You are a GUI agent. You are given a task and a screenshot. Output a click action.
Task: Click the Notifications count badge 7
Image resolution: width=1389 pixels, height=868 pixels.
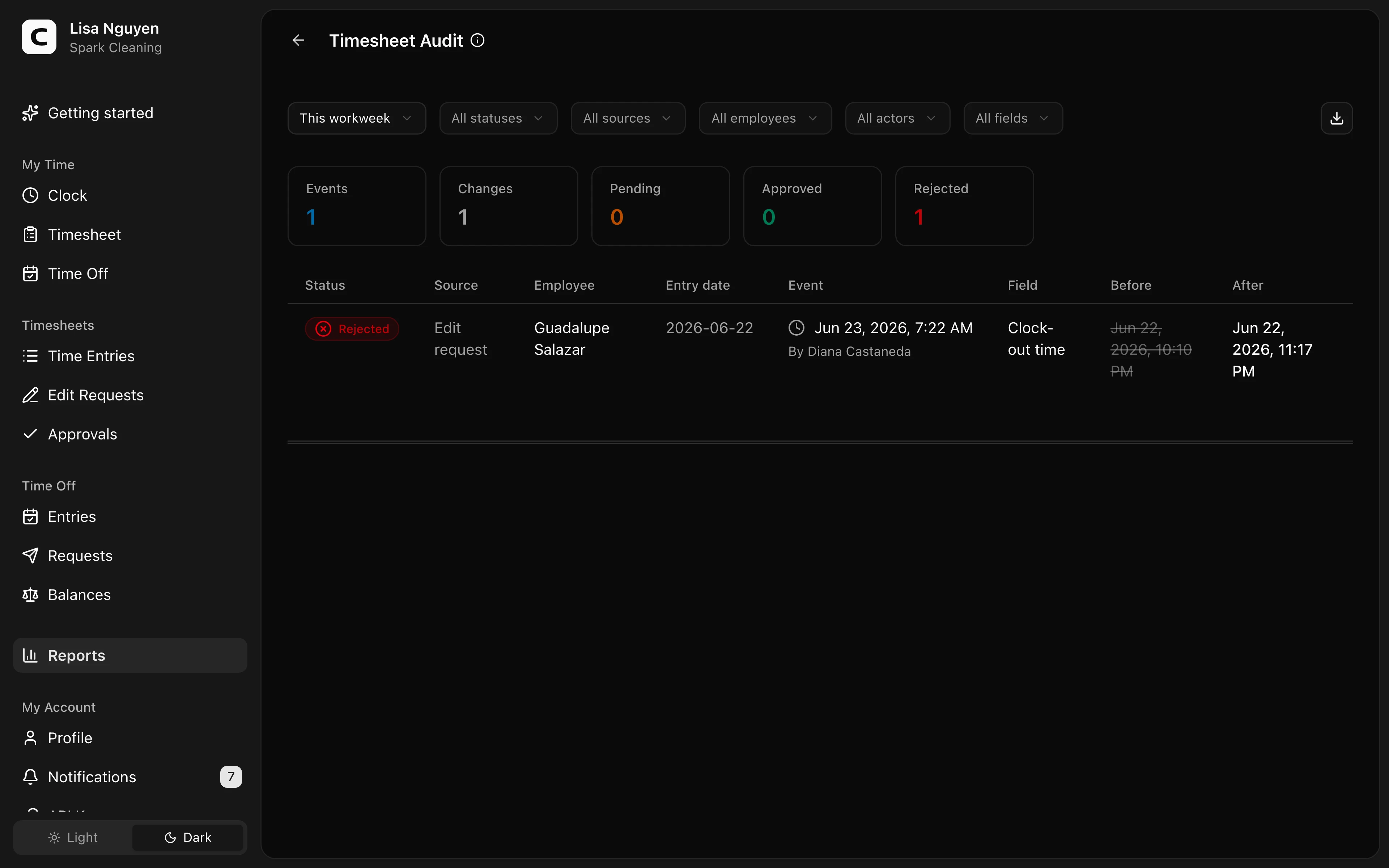pyautogui.click(x=231, y=777)
